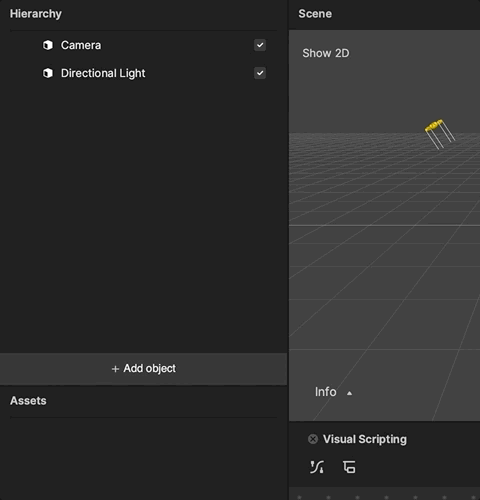Close the Visual Scripting panel via X icon

[313, 439]
